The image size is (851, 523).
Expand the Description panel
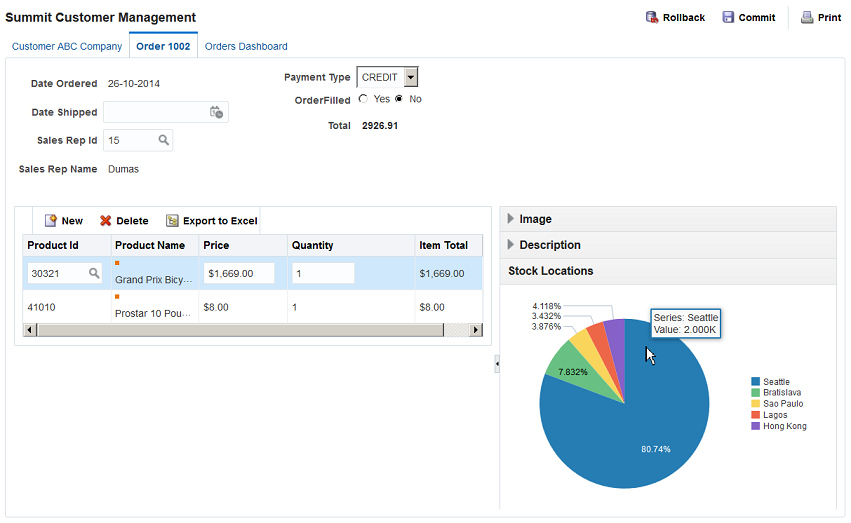510,245
